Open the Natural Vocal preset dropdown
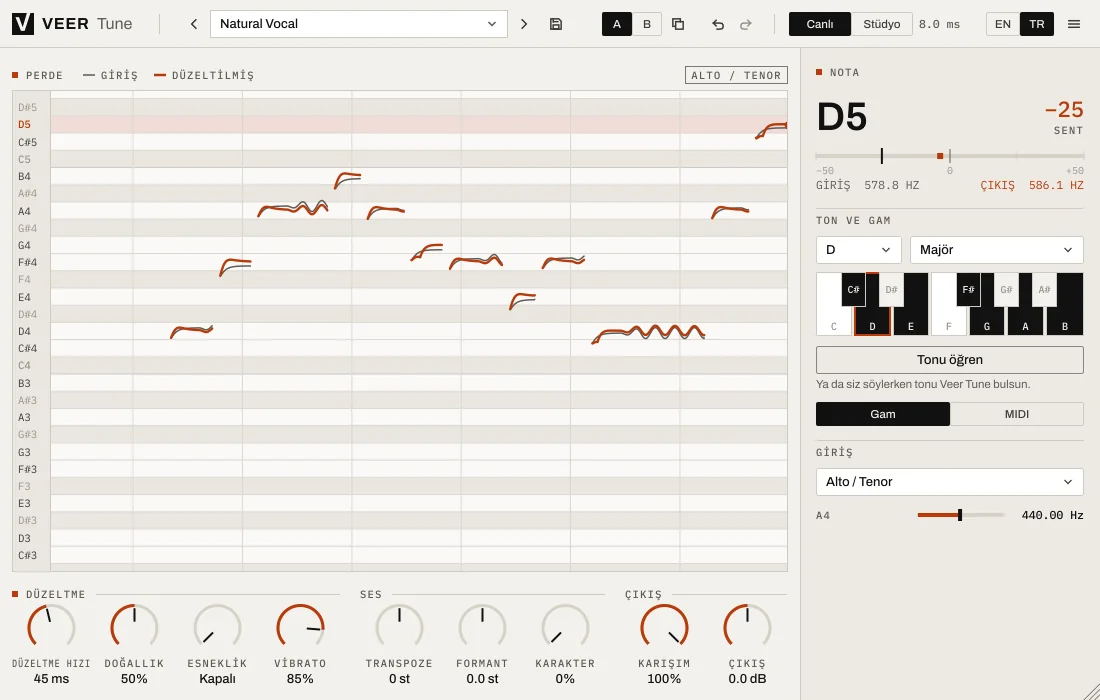The height and width of the screenshot is (700, 1100). click(358, 24)
